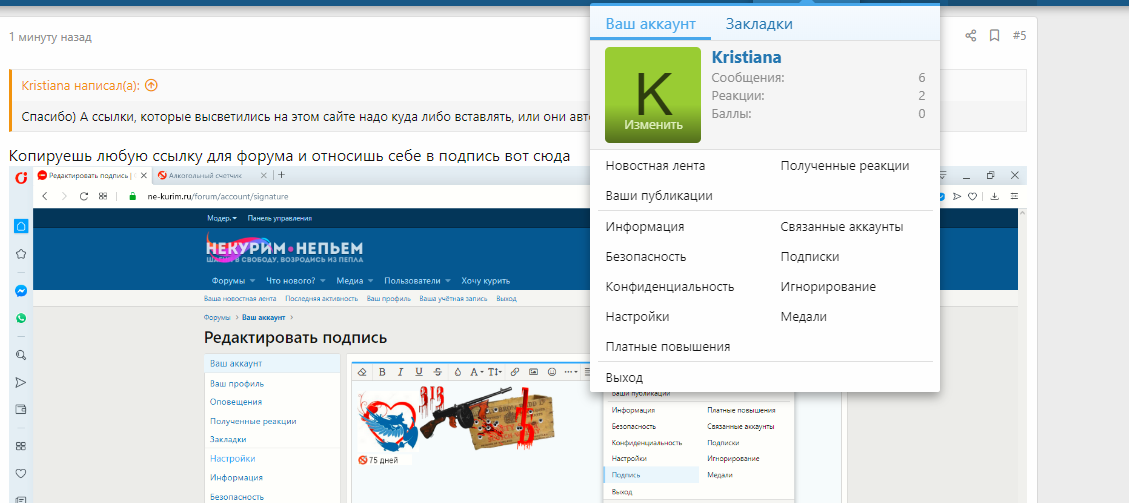
Task: Open 'Ваши публикации' in the account popup
Action: point(659,196)
